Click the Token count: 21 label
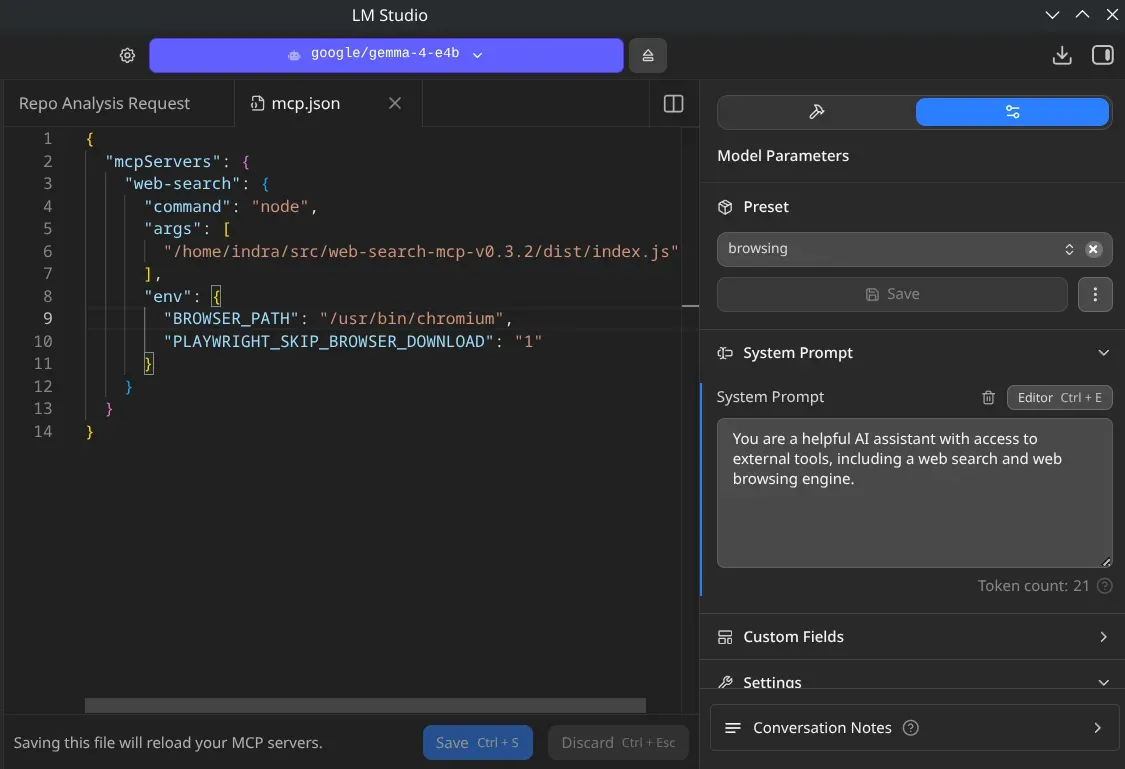This screenshot has height=769, width=1125. (x=1033, y=586)
